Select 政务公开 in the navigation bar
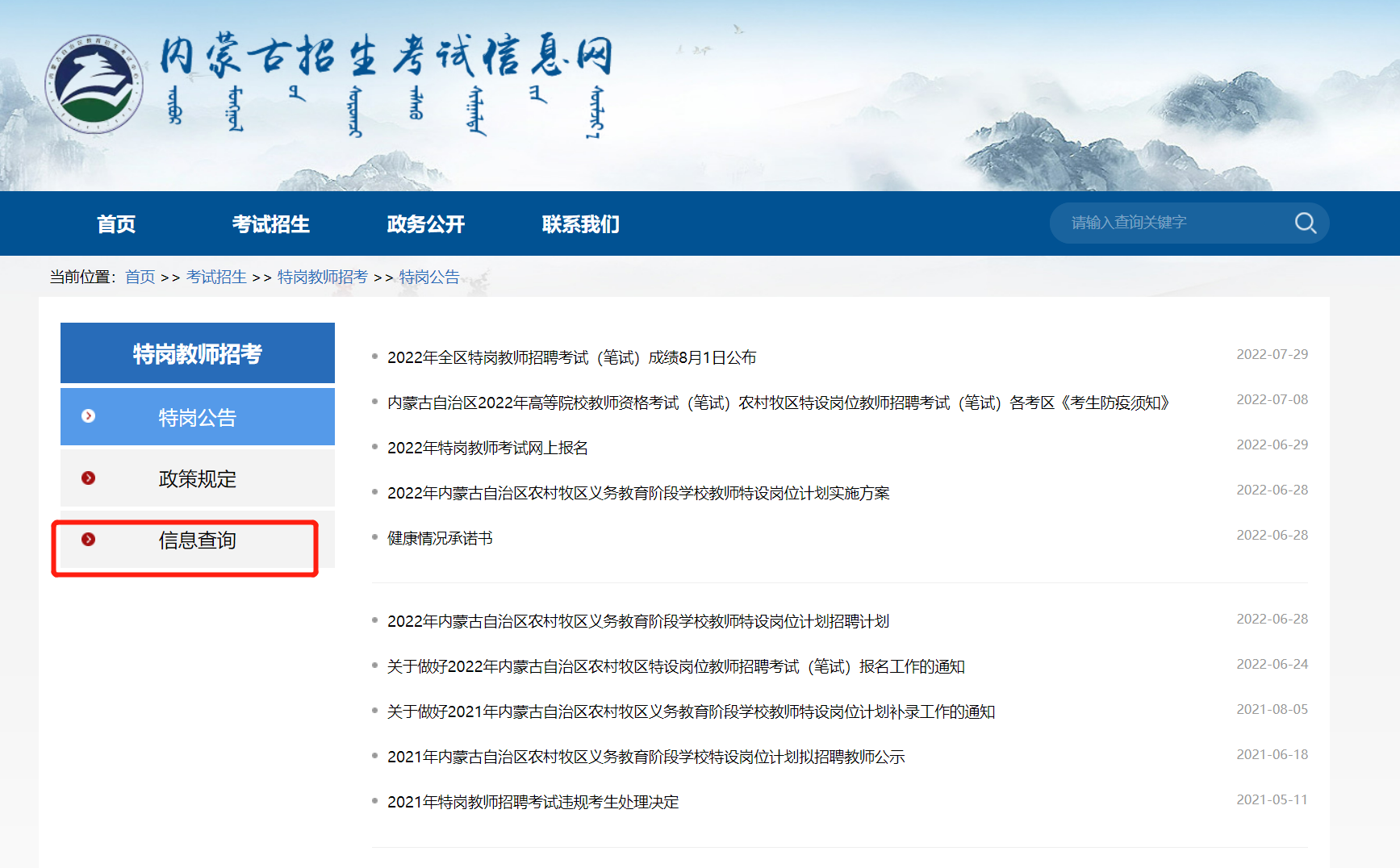Screen dimensions: 1400x868 pyautogui.click(x=425, y=224)
